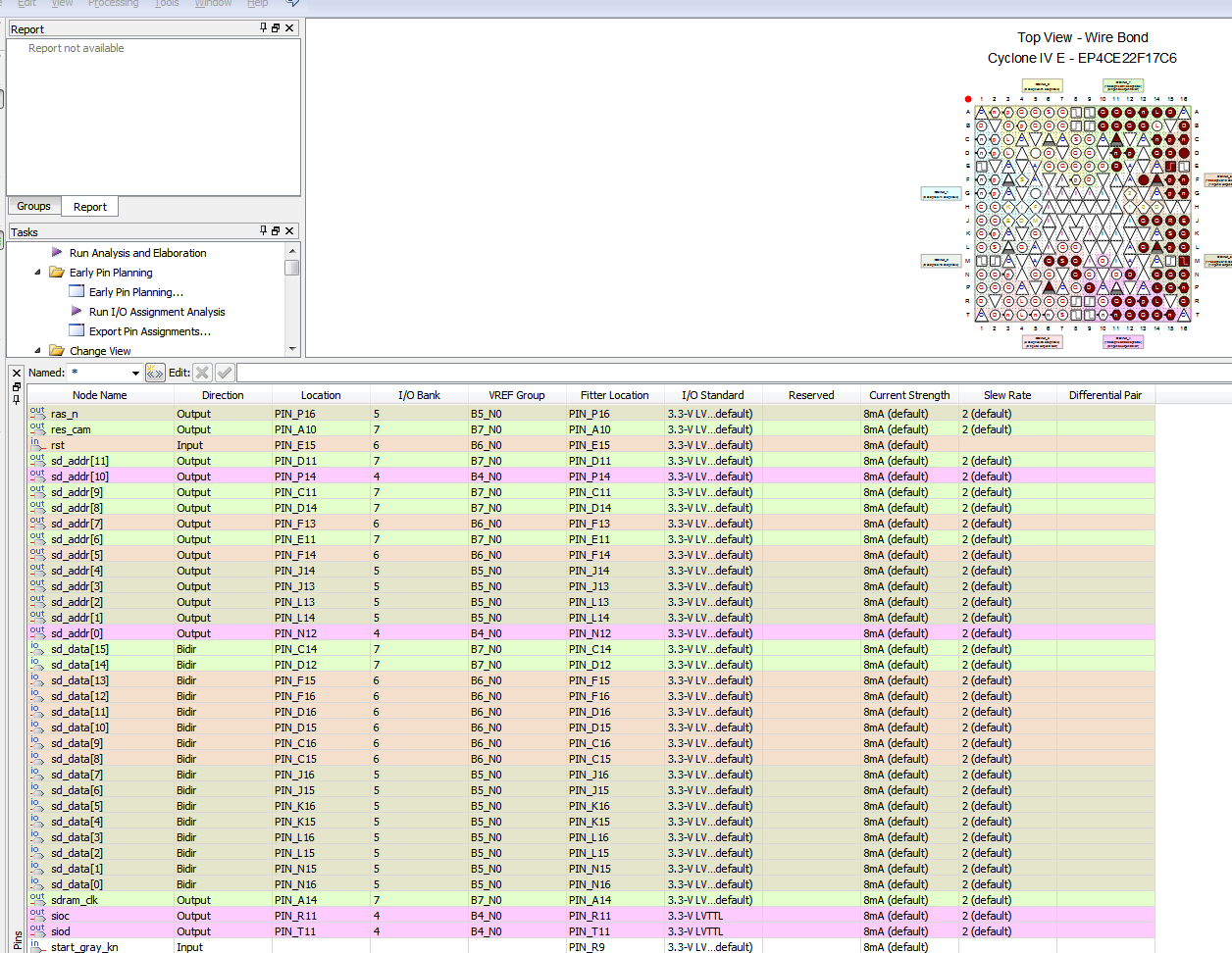Screen dimensions: 1232x953
Task: Switch to the Report tab
Action: [x=90, y=207]
